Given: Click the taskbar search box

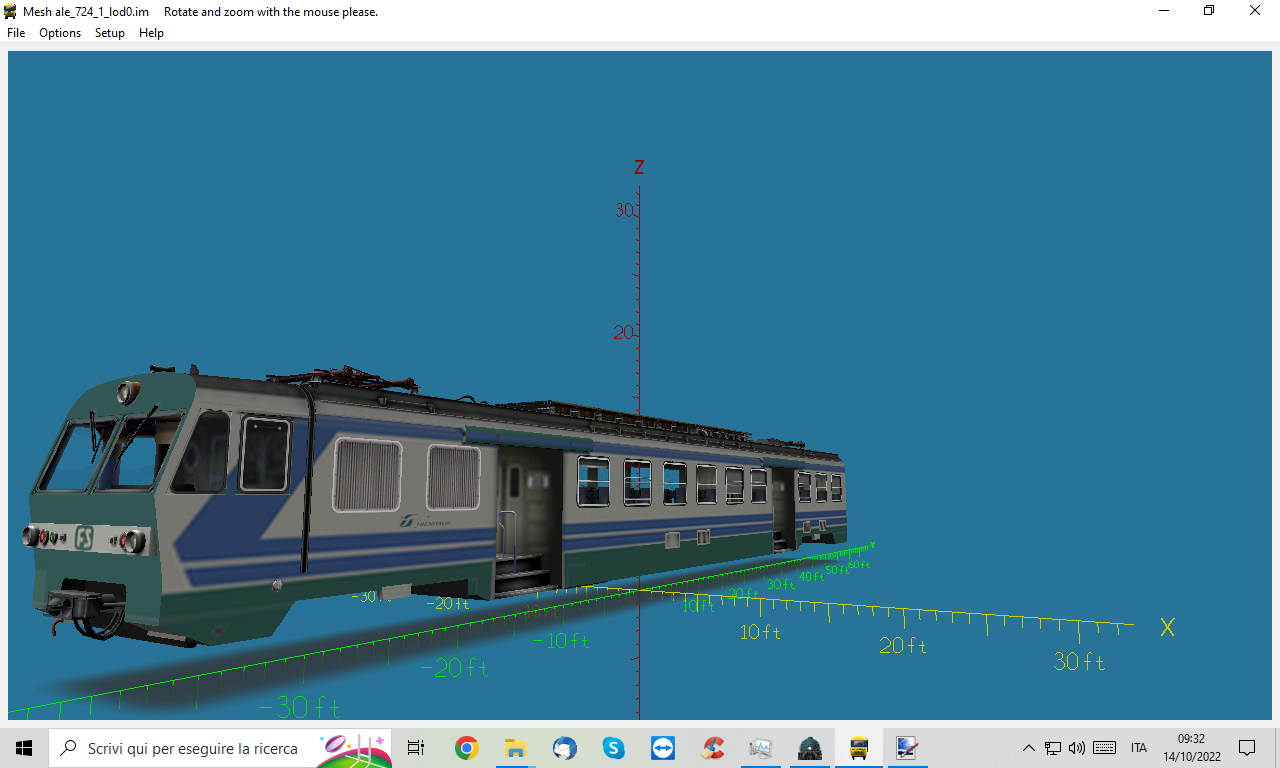Looking at the screenshot, I should tap(220, 748).
